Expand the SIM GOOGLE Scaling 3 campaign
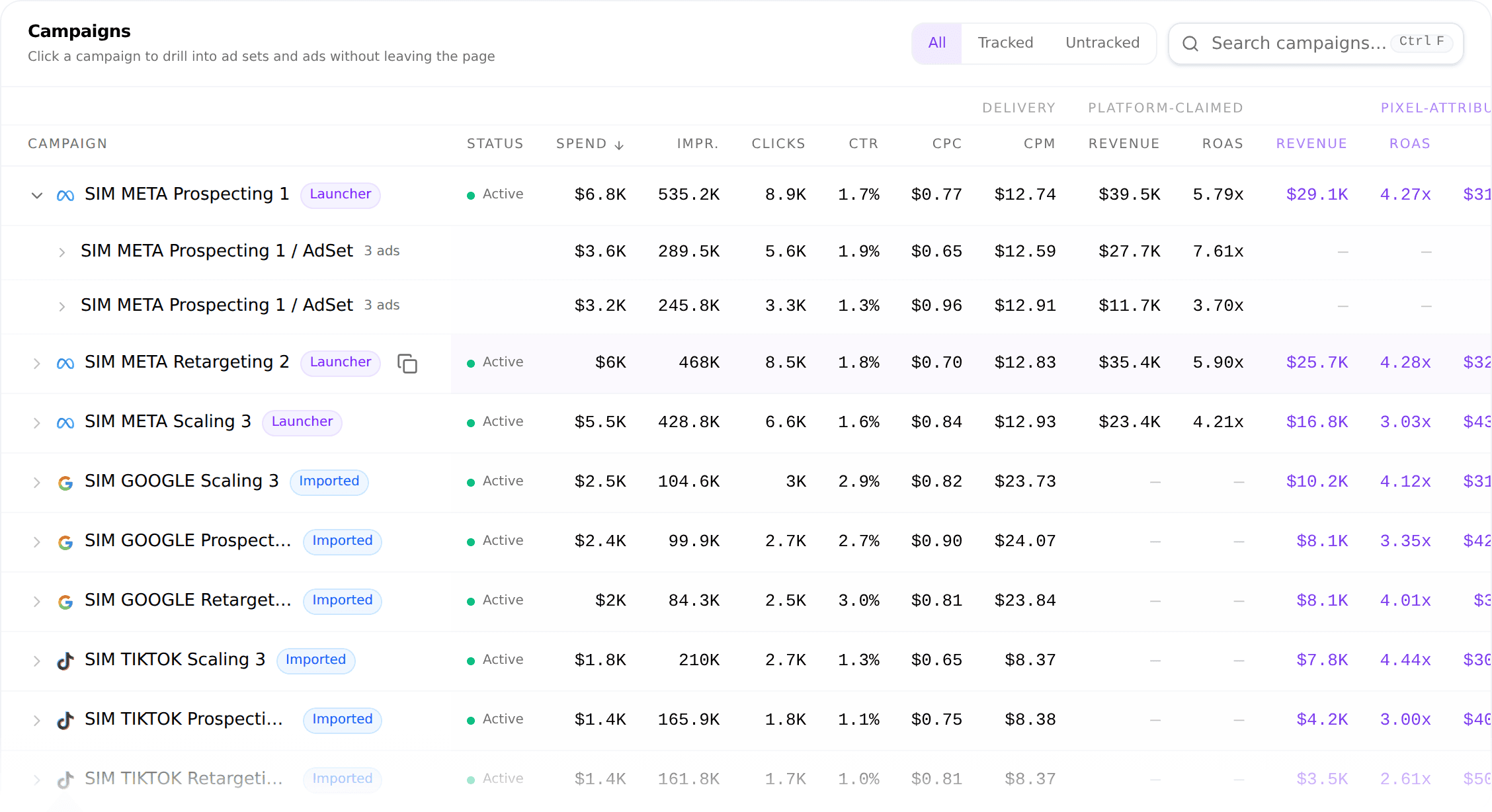 coord(37,482)
